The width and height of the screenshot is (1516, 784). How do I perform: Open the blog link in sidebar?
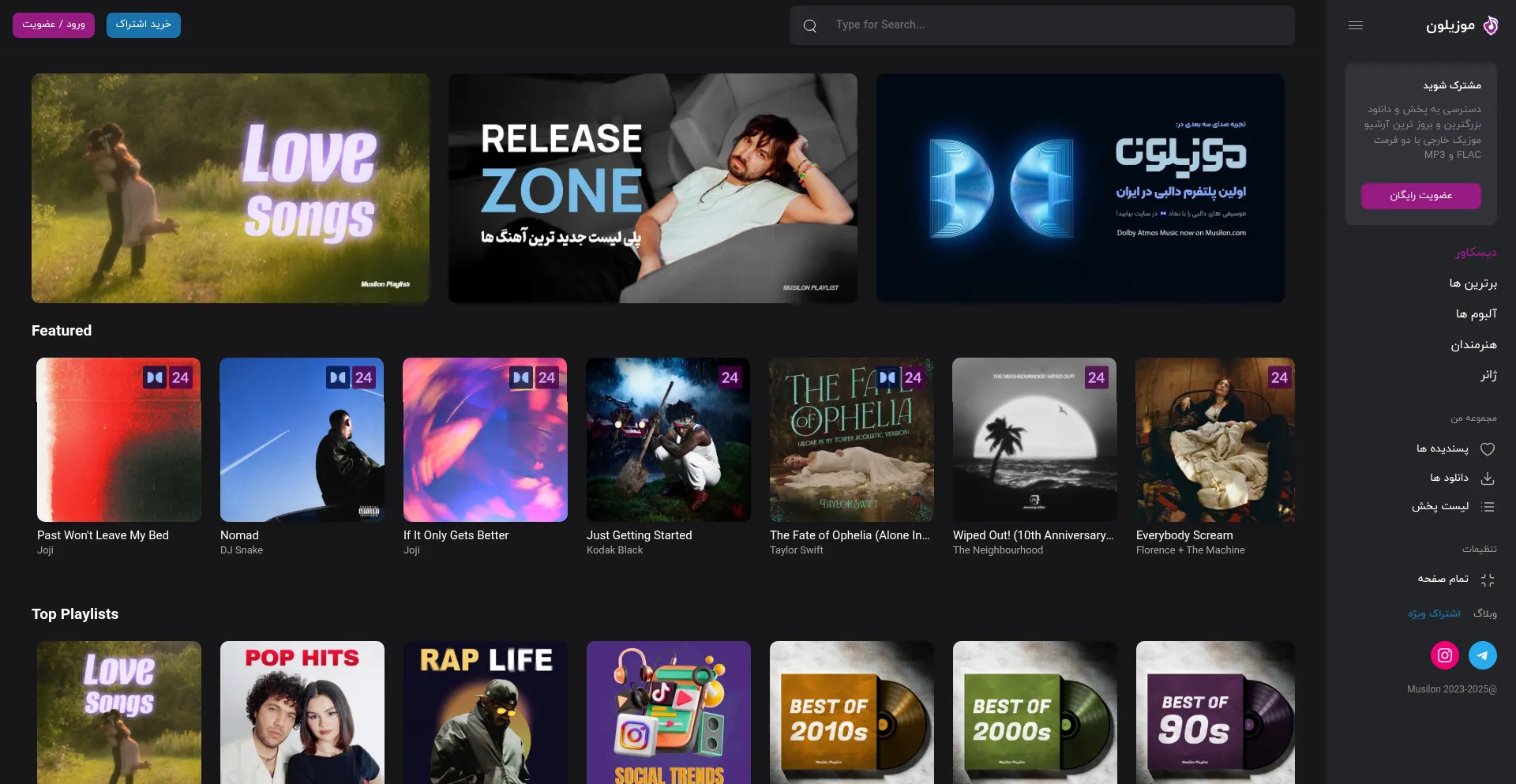(x=1484, y=613)
